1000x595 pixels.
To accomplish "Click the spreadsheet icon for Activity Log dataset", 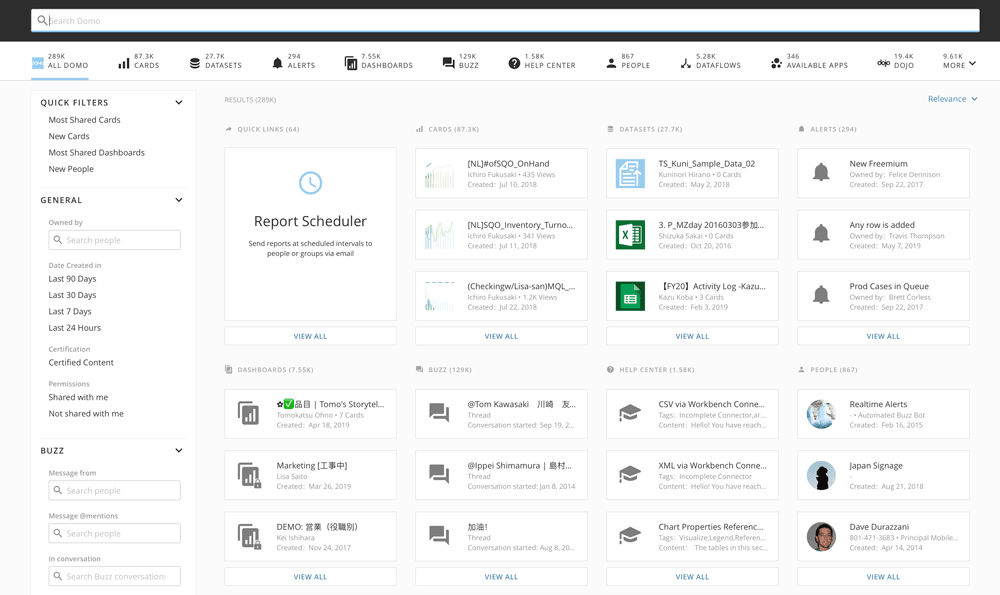I will point(630,296).
